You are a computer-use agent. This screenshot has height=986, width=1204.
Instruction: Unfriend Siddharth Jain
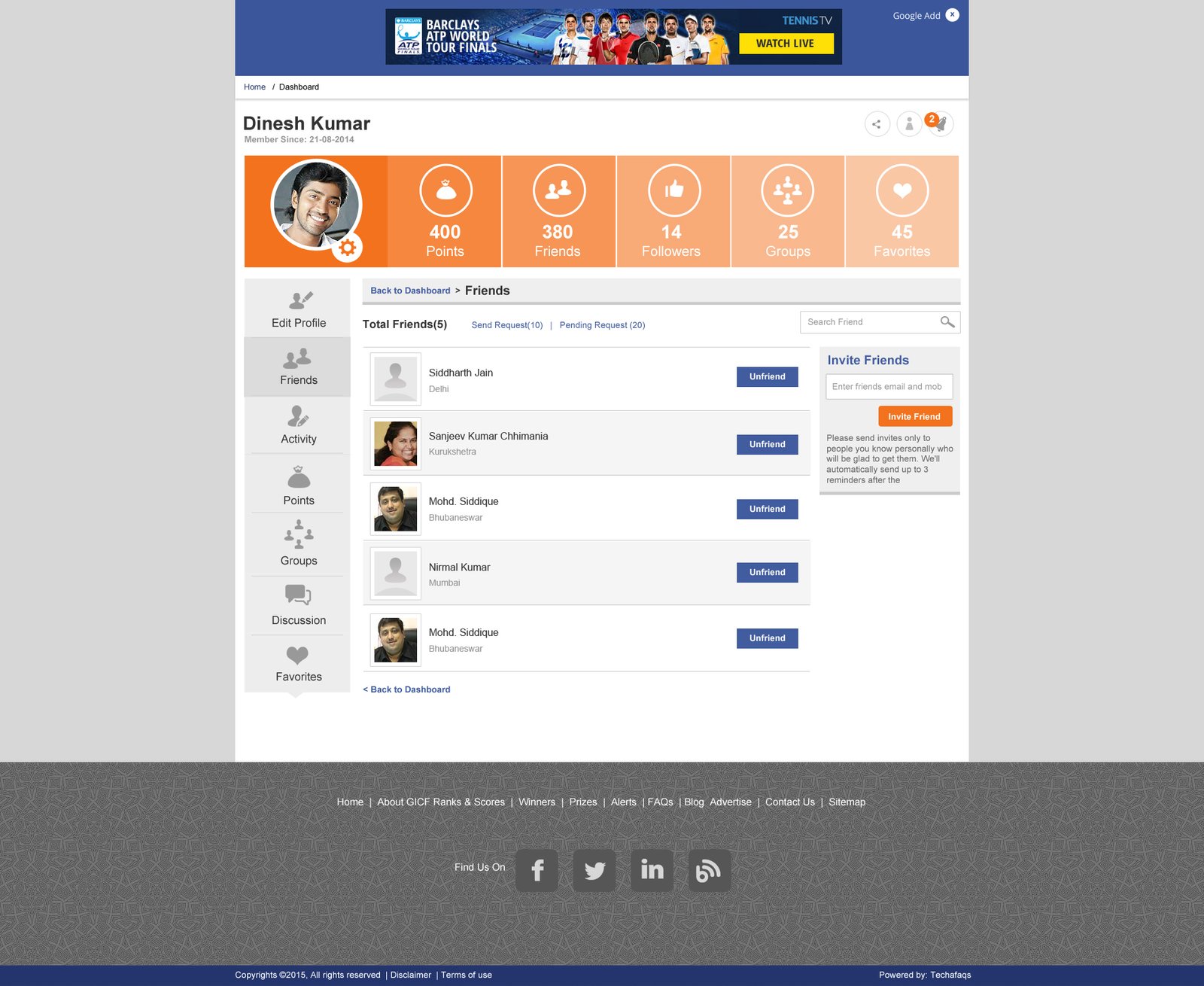pyautogui.click(x=768, y=377)
